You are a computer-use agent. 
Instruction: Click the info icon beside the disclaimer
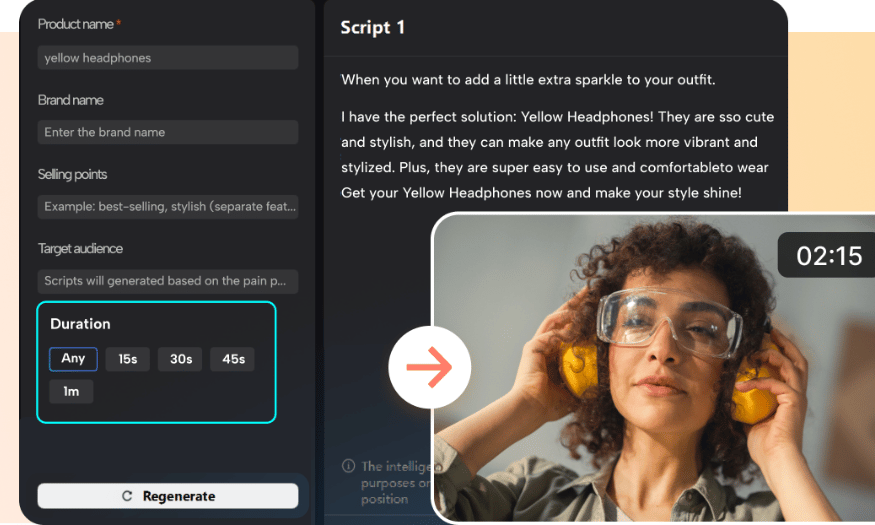coord(348,466)
